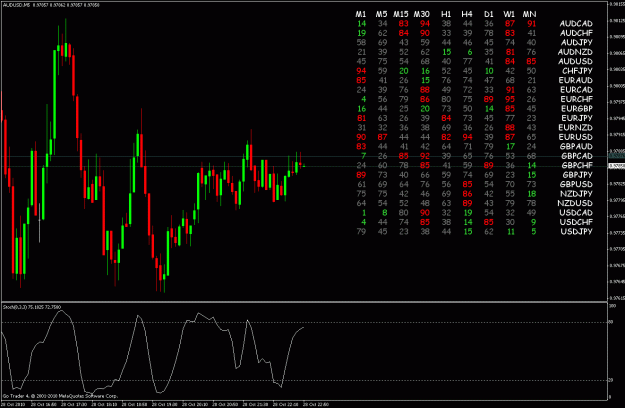The height and width of the screenshot is (408, 625).
Task: Click GBPJPY's green MN value 15
Action: click(x=532, y=175)
